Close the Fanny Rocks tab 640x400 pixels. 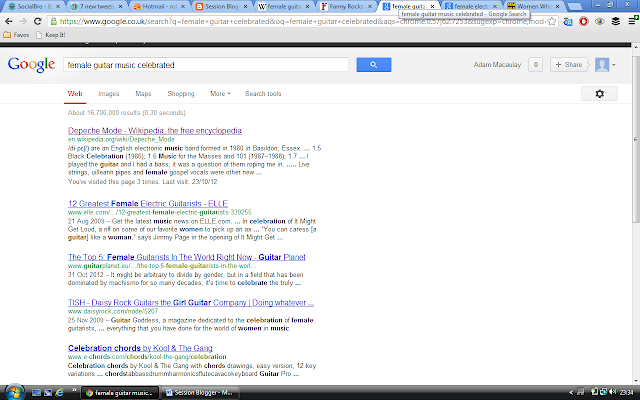coord(370,7)
